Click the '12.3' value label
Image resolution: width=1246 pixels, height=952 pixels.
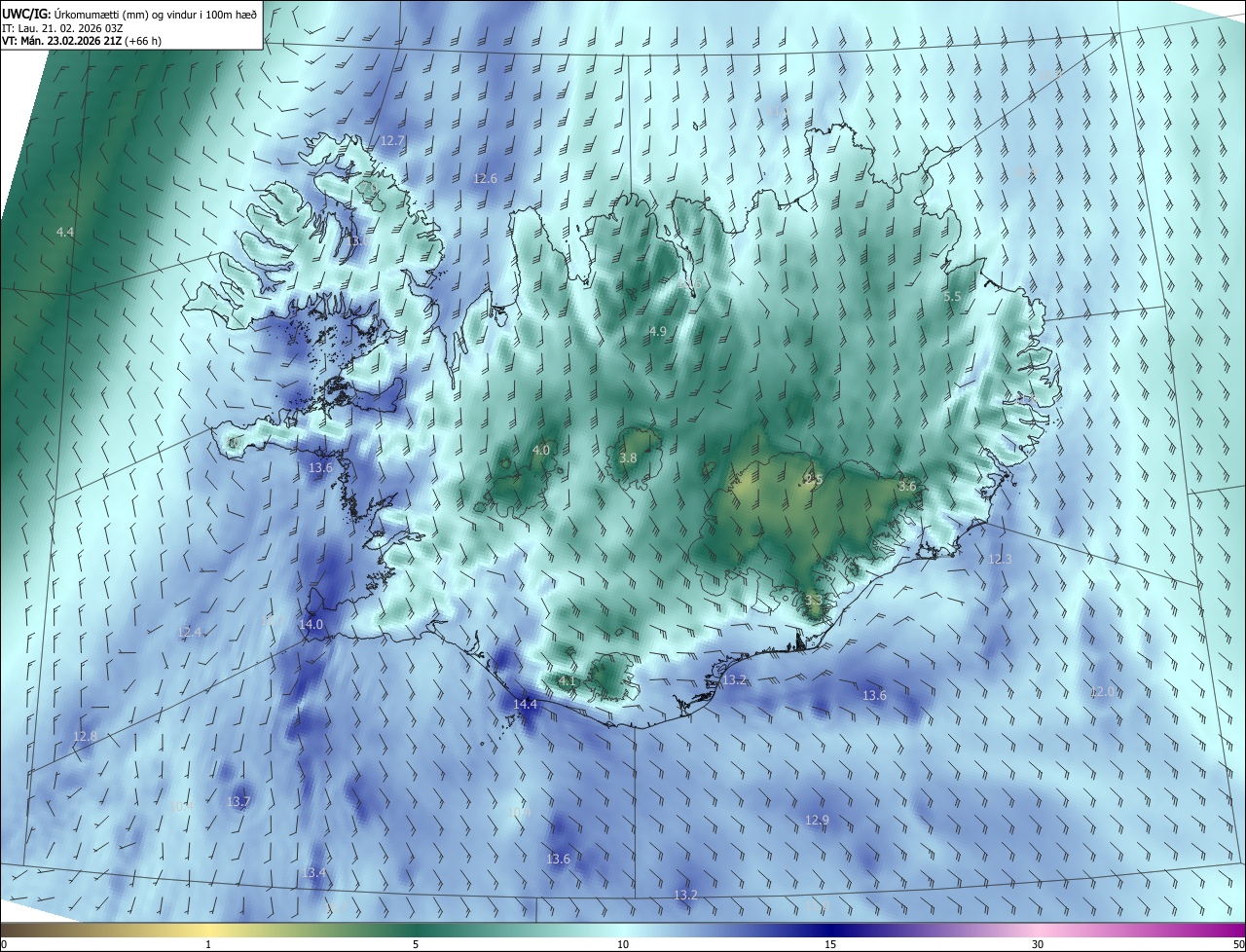pos(1000,559)
